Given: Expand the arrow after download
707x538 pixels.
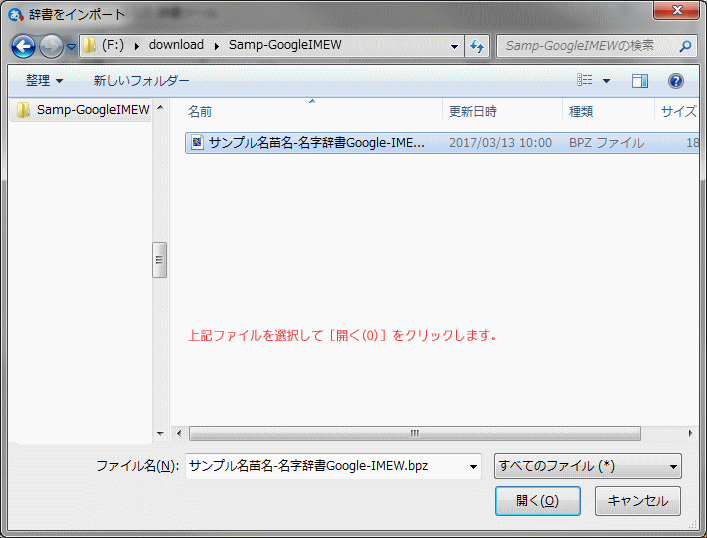Looking at the screenshot, I should tap(217, 46).
